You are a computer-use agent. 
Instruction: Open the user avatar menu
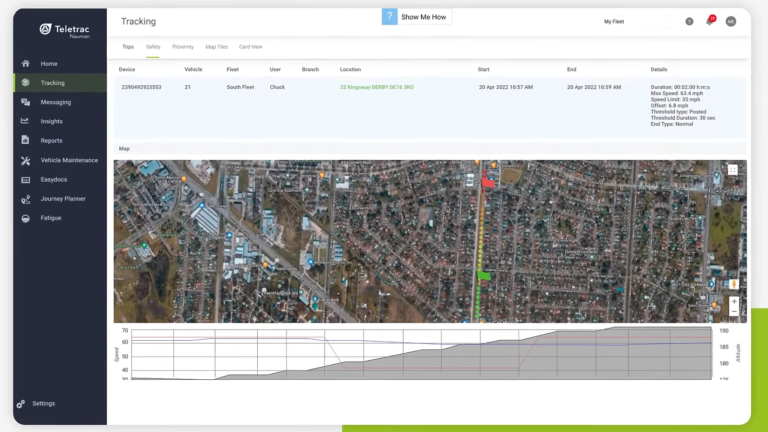pos(731,21)
